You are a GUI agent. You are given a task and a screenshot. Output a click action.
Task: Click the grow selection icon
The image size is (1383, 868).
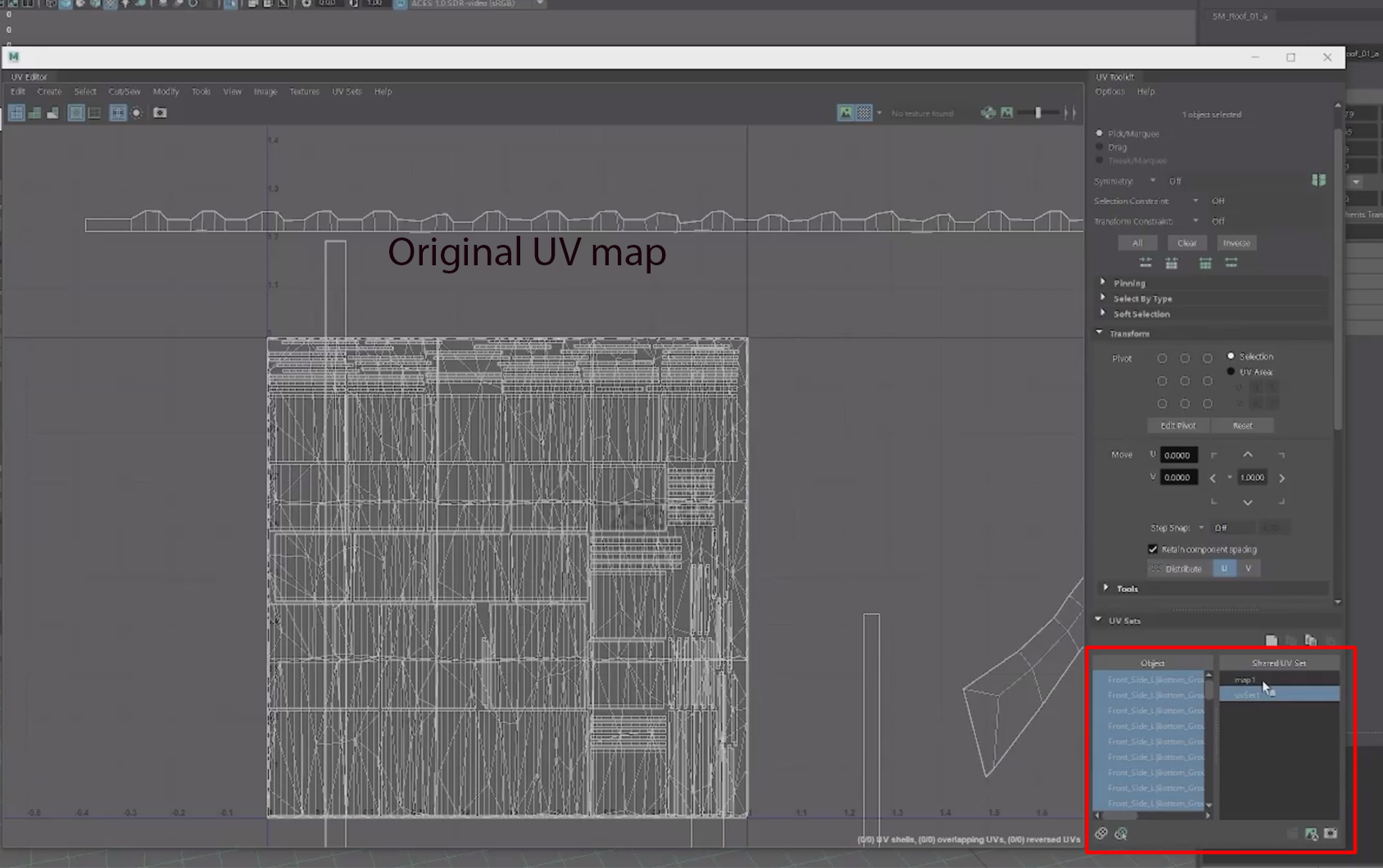(1172, 263)
